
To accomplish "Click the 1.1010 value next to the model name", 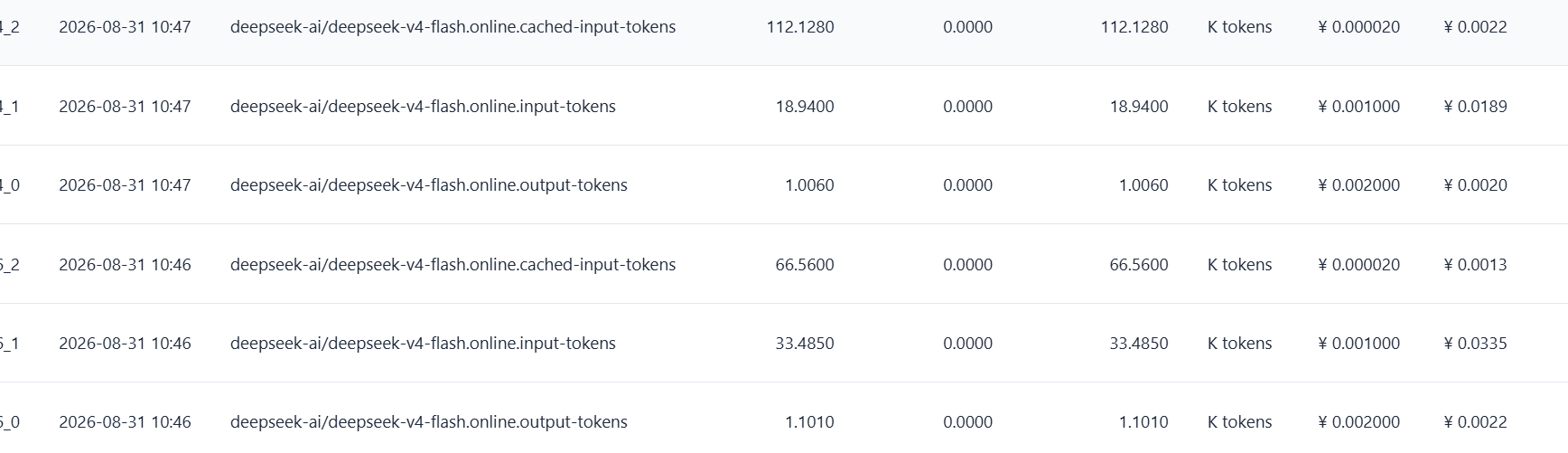I will (x=809, y=422).
